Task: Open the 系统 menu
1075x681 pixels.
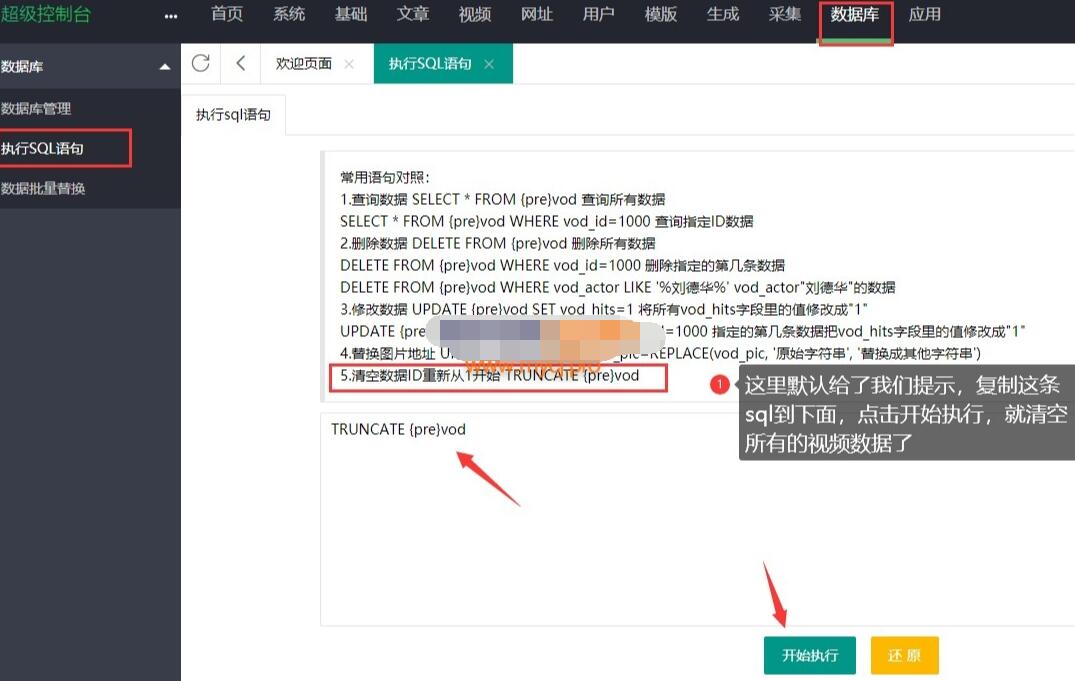Action: 289,15
